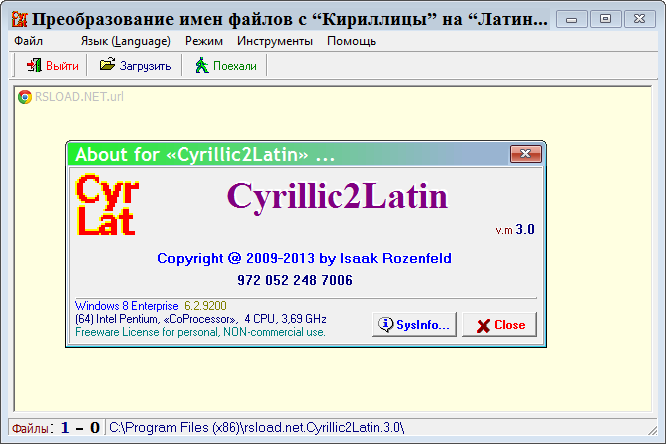Viewport: 666px width, 444px height.
Task: Open the Режим menu
Action: (x=203, y=41)
